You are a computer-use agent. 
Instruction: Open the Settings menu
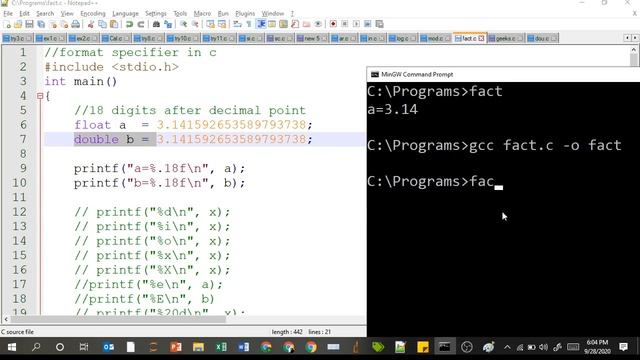click(x=156, y=13)
